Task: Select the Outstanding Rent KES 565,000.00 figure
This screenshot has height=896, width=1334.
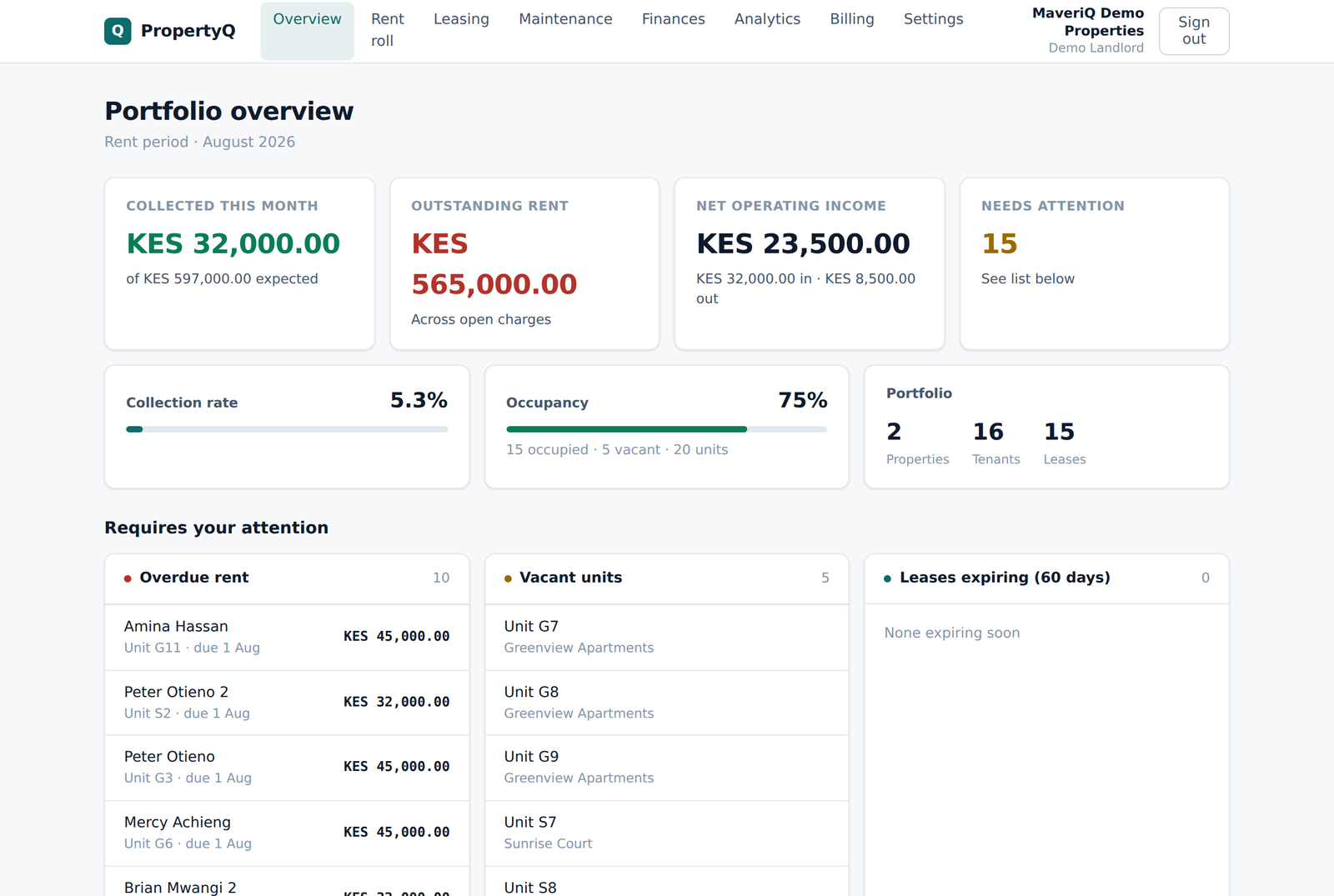Action: [x=494, y=263]
